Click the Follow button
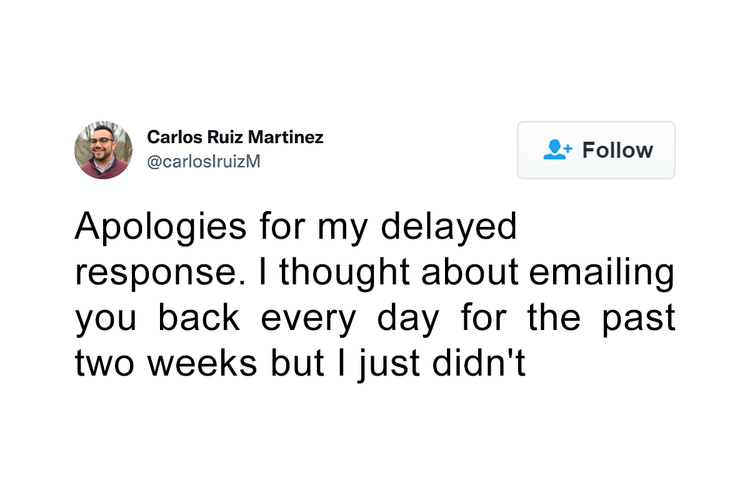This screenshot has width=750, height=500. (x=596, y=150)
